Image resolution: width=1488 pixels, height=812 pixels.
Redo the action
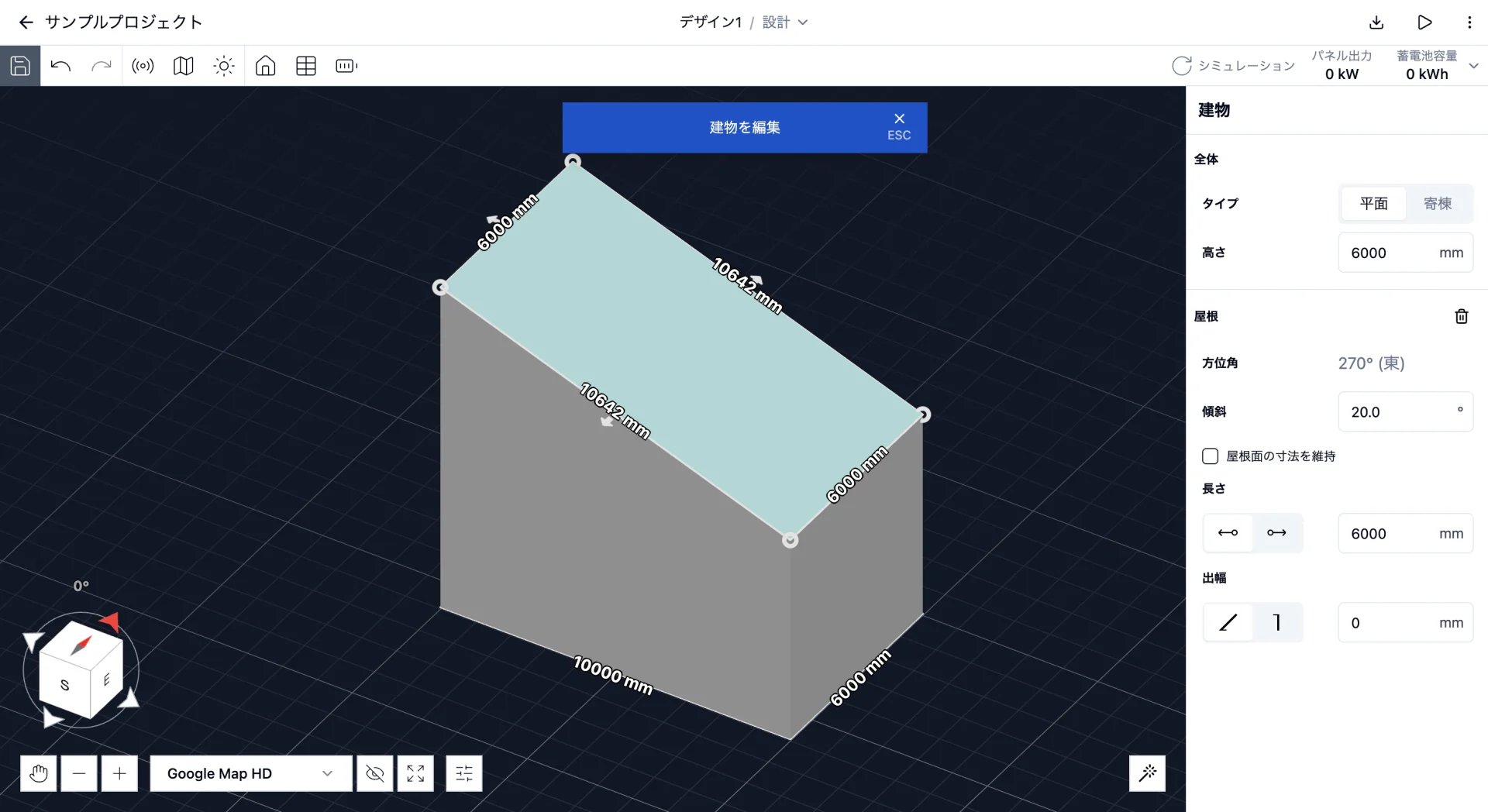pyautogui.click(x=102, y=66)
